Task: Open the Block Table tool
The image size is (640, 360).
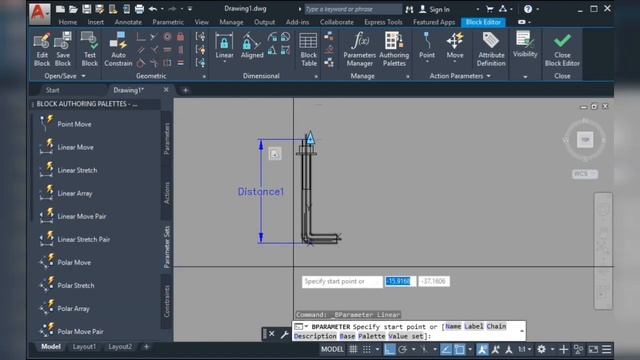Action: (309, 49)
